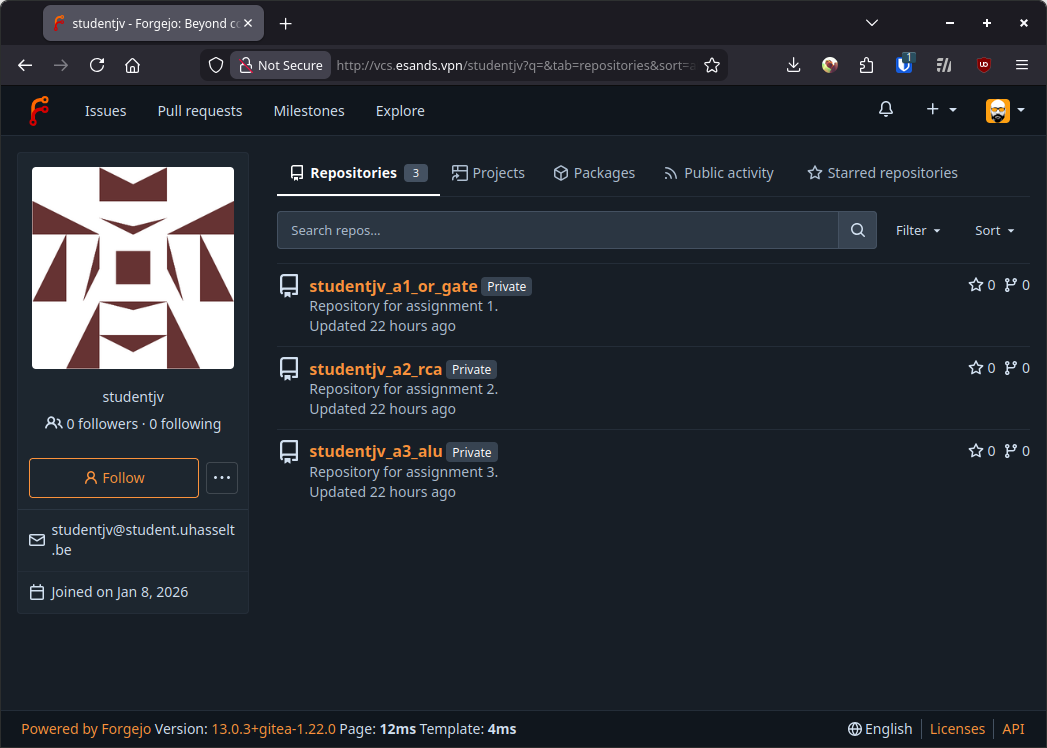Click the browser reload icon
The width and height of the screenshot is (1047, 748).
[97, 65]
